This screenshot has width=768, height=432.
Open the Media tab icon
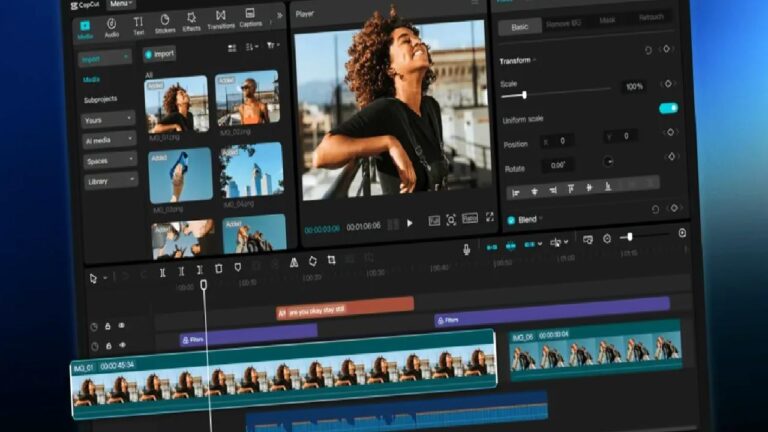(x=85, y=29)
